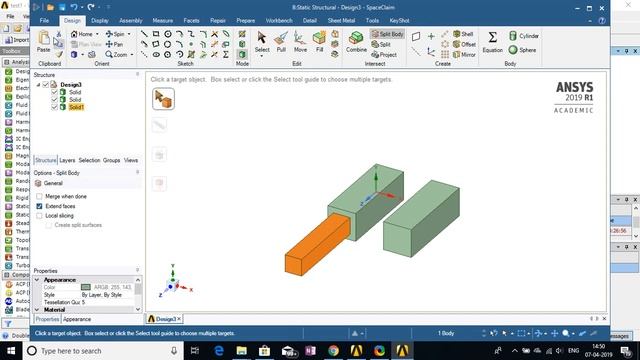
Task: Activate the Pull tool
Action: (x=281, y=42)
